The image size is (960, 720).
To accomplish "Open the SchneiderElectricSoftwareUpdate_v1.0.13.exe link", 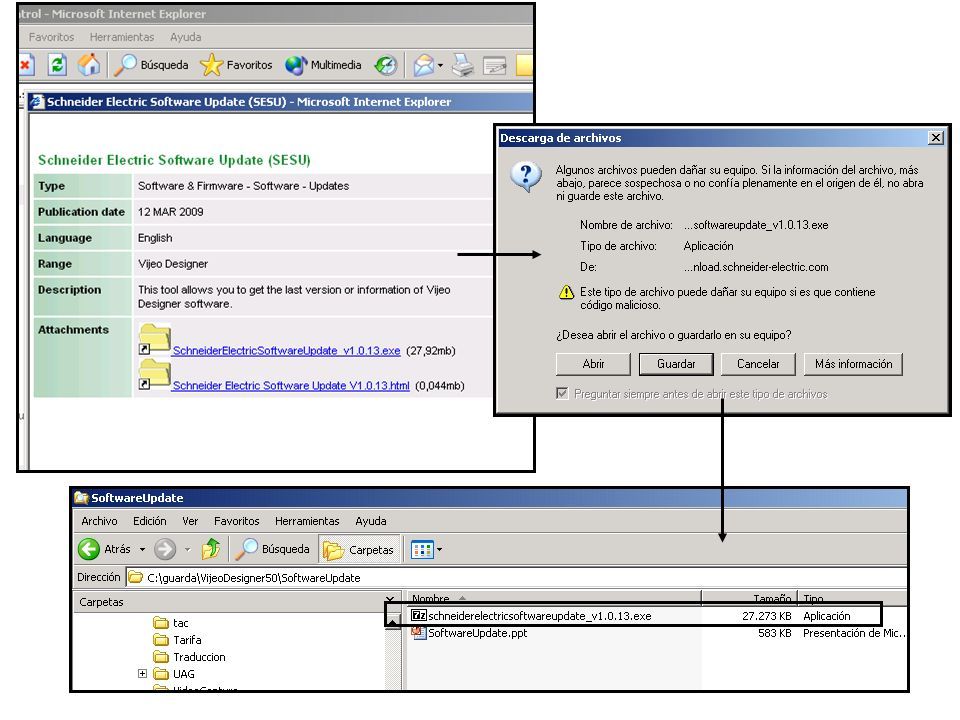I will click(x=287, y=351).
